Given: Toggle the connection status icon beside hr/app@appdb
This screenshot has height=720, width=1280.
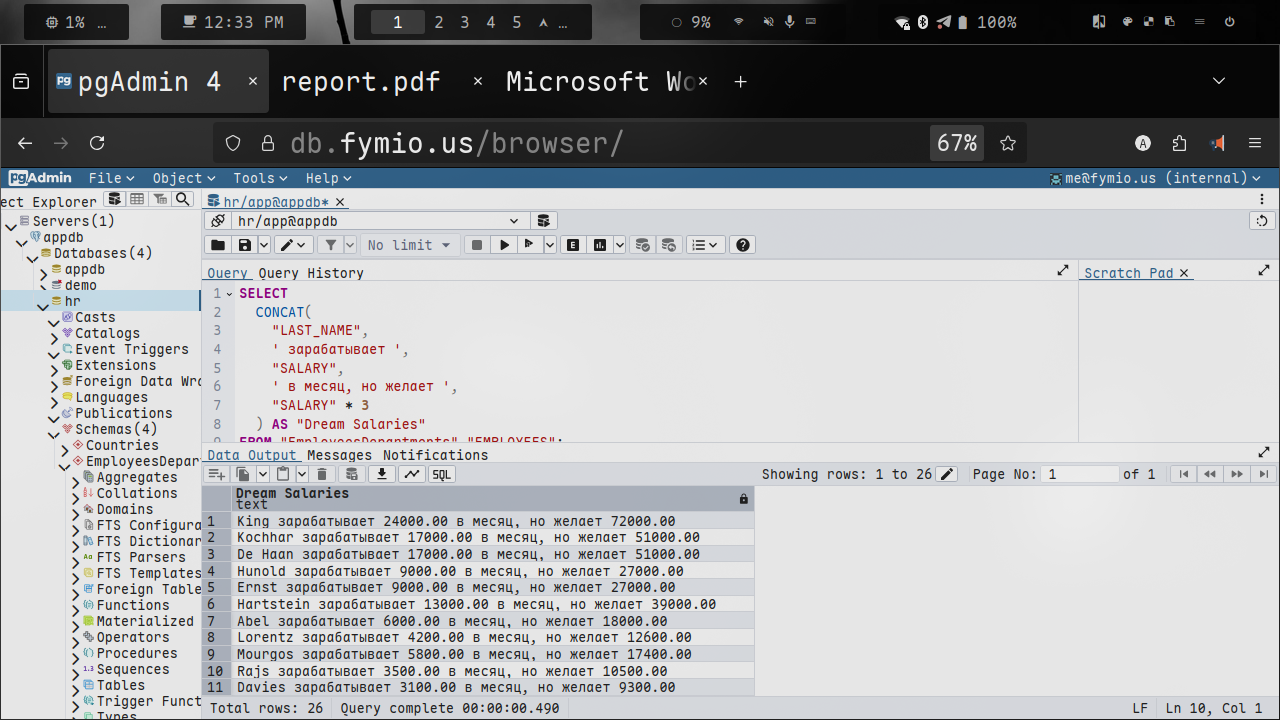Looking at the screenshot, I should pyautogui.click(x=217, y=221).
